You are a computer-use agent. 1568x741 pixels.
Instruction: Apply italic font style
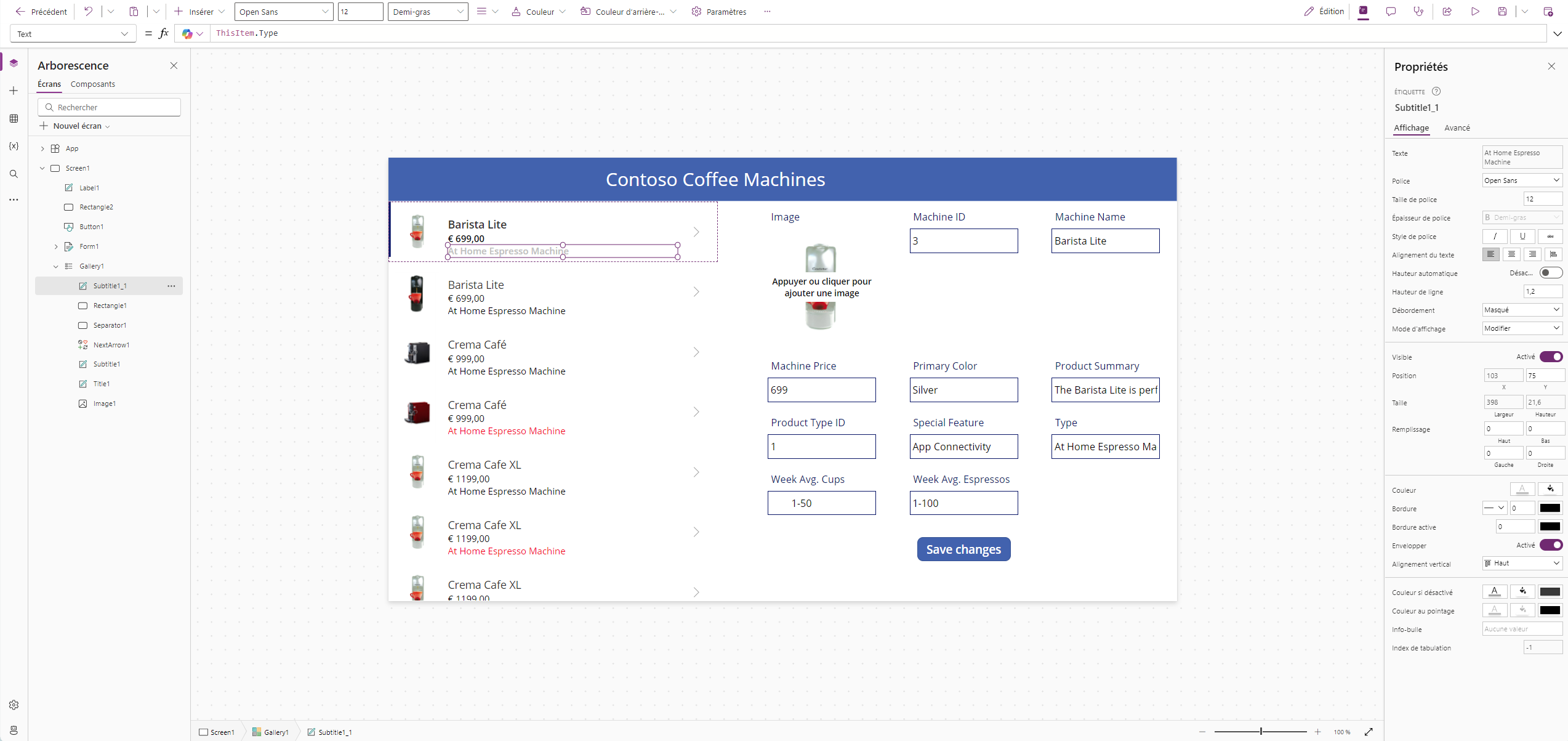[1495, 237]
